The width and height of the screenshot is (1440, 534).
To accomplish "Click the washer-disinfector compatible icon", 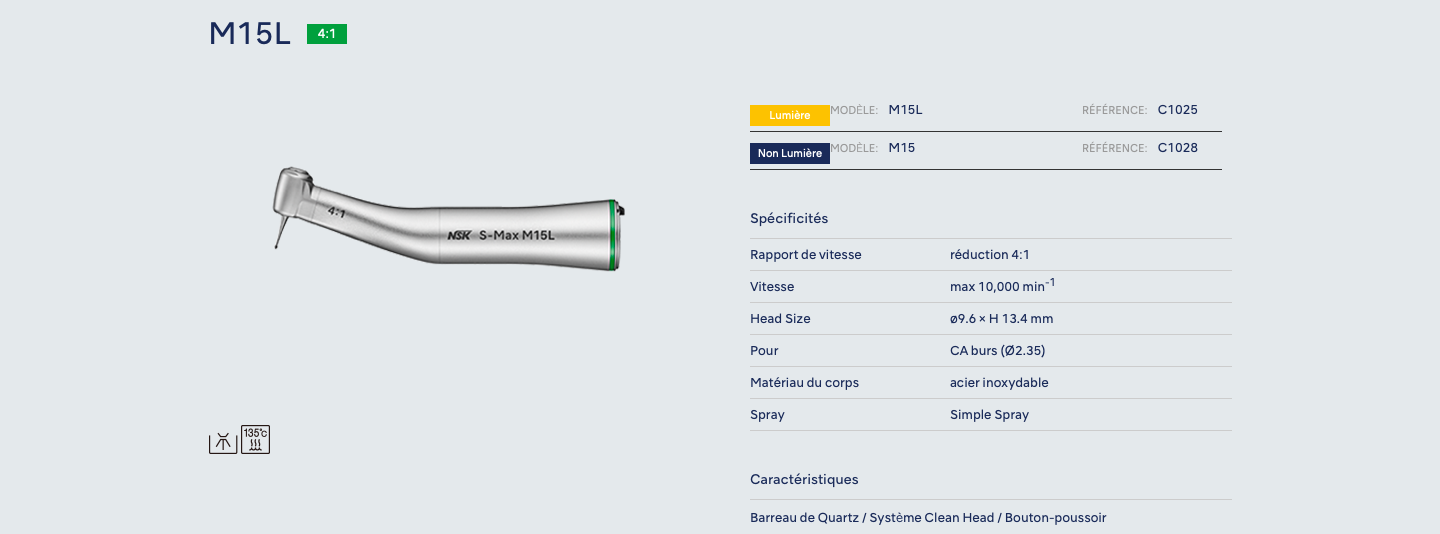I will pos(222,441).
